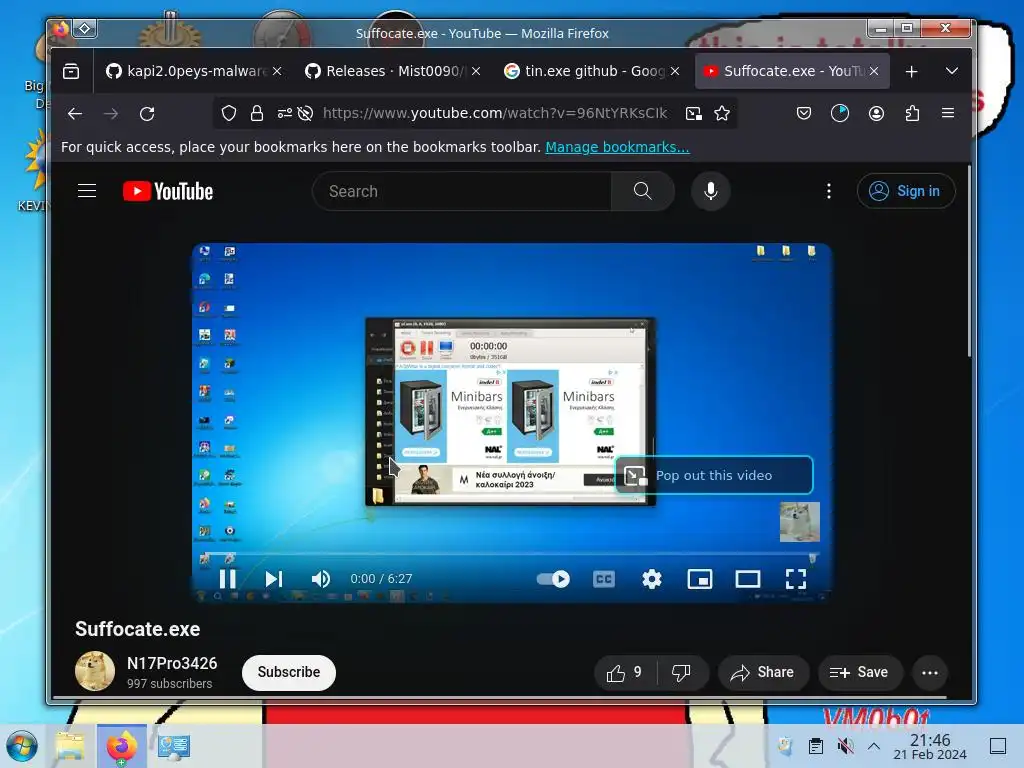Switch to miniplayer mode
This screenshot has height=768, width=1024.
699,579
